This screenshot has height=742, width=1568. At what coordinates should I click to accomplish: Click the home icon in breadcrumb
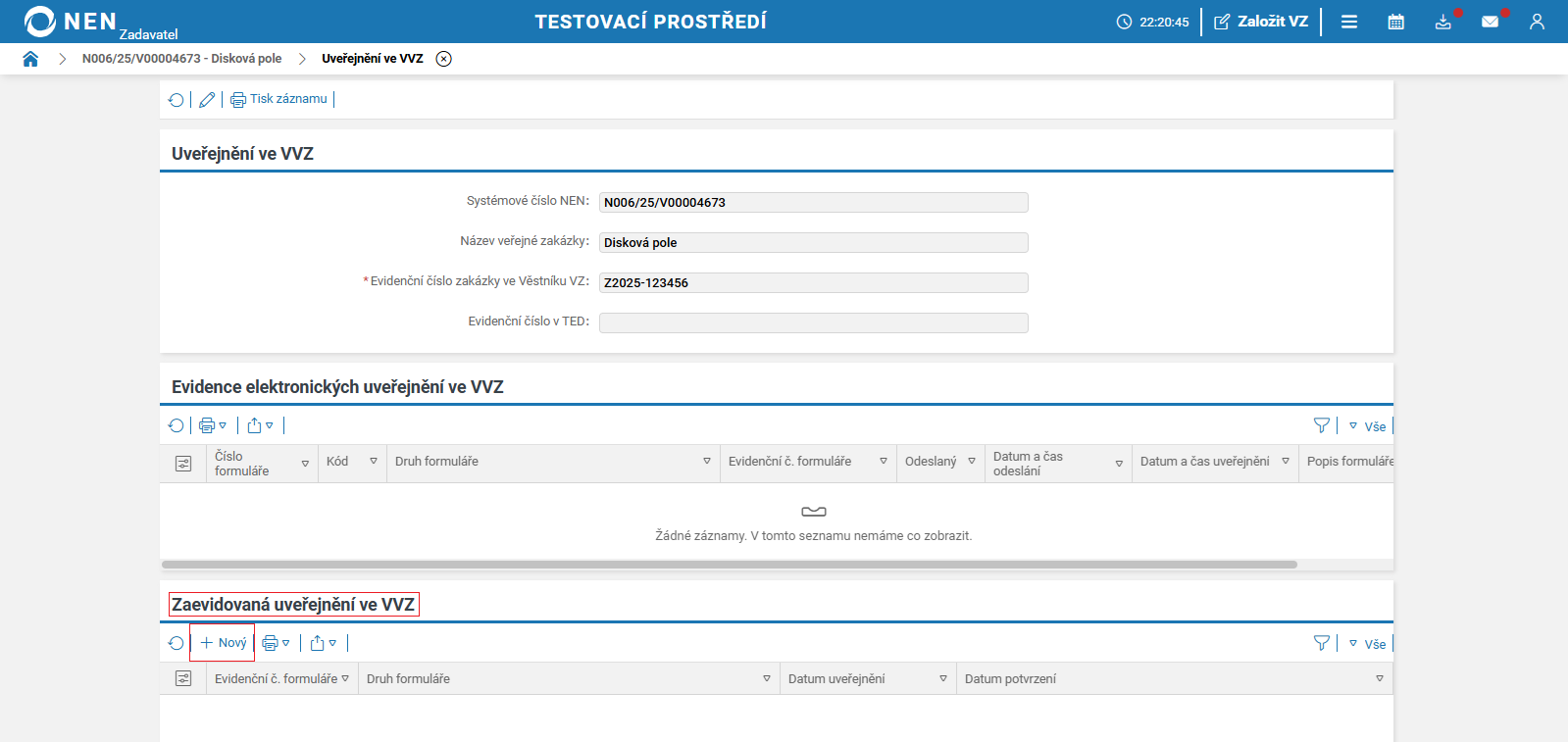[30, 59]
